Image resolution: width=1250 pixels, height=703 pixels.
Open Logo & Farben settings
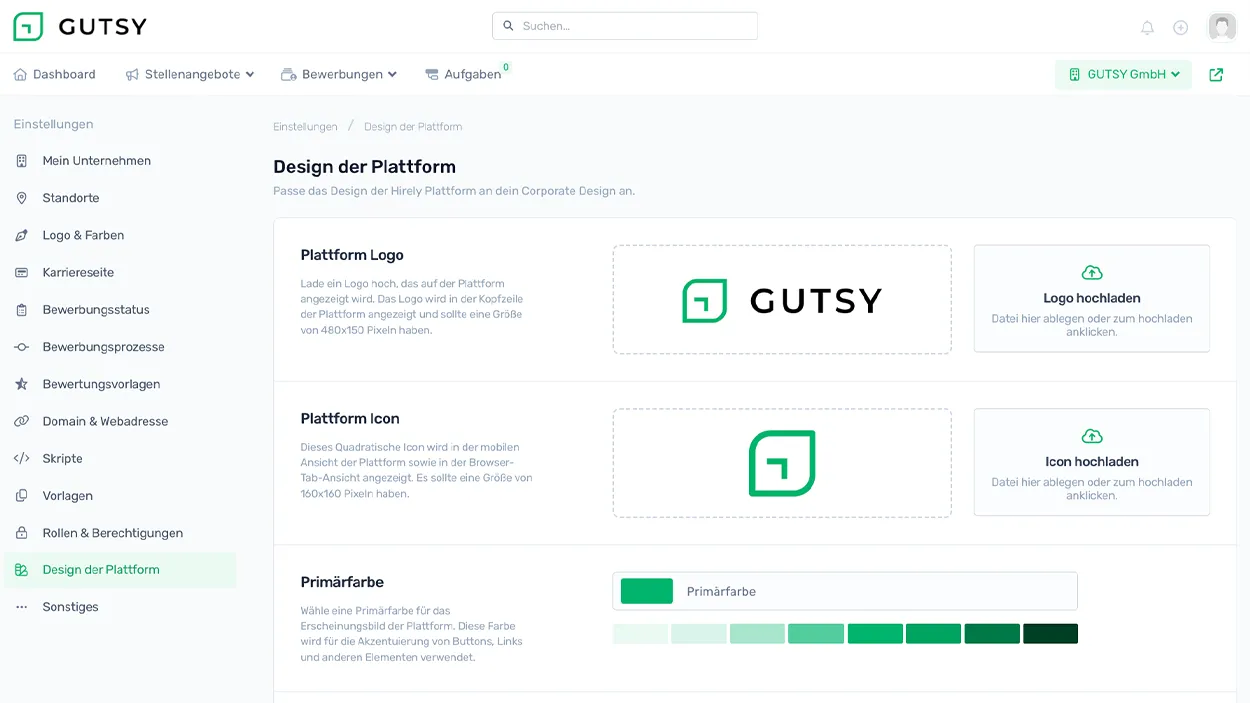click(x=83, y=236)
